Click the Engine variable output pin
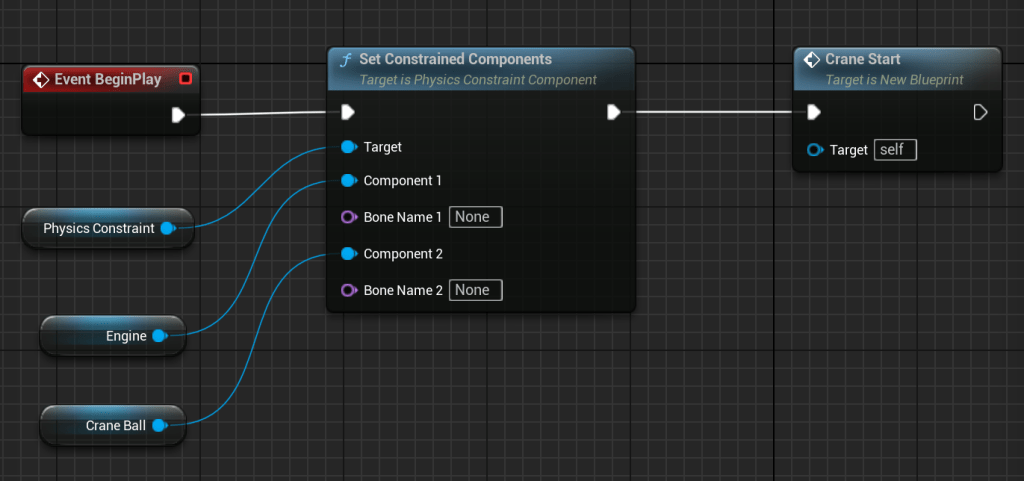Screen dimensions: 1024x481 158,337
